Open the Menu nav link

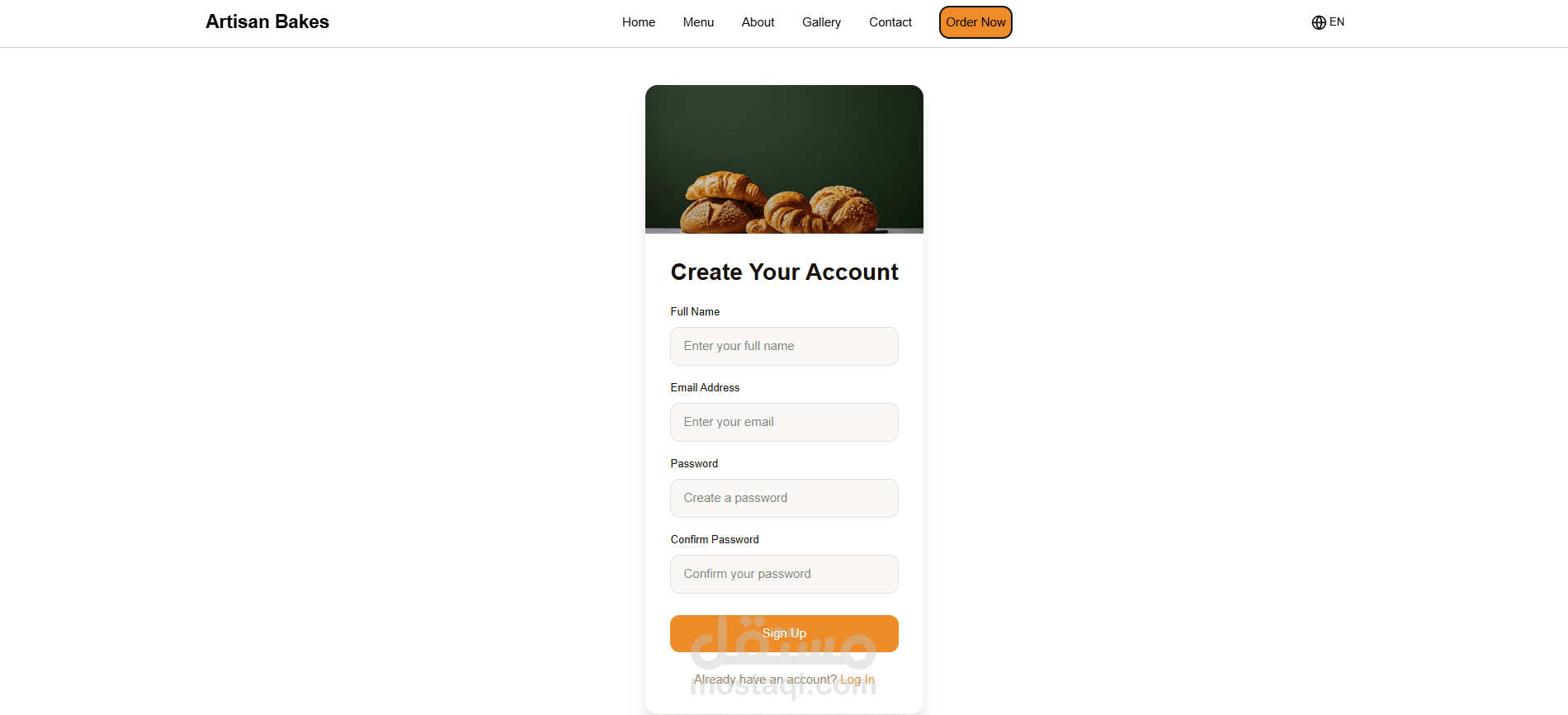coord(698,22)
